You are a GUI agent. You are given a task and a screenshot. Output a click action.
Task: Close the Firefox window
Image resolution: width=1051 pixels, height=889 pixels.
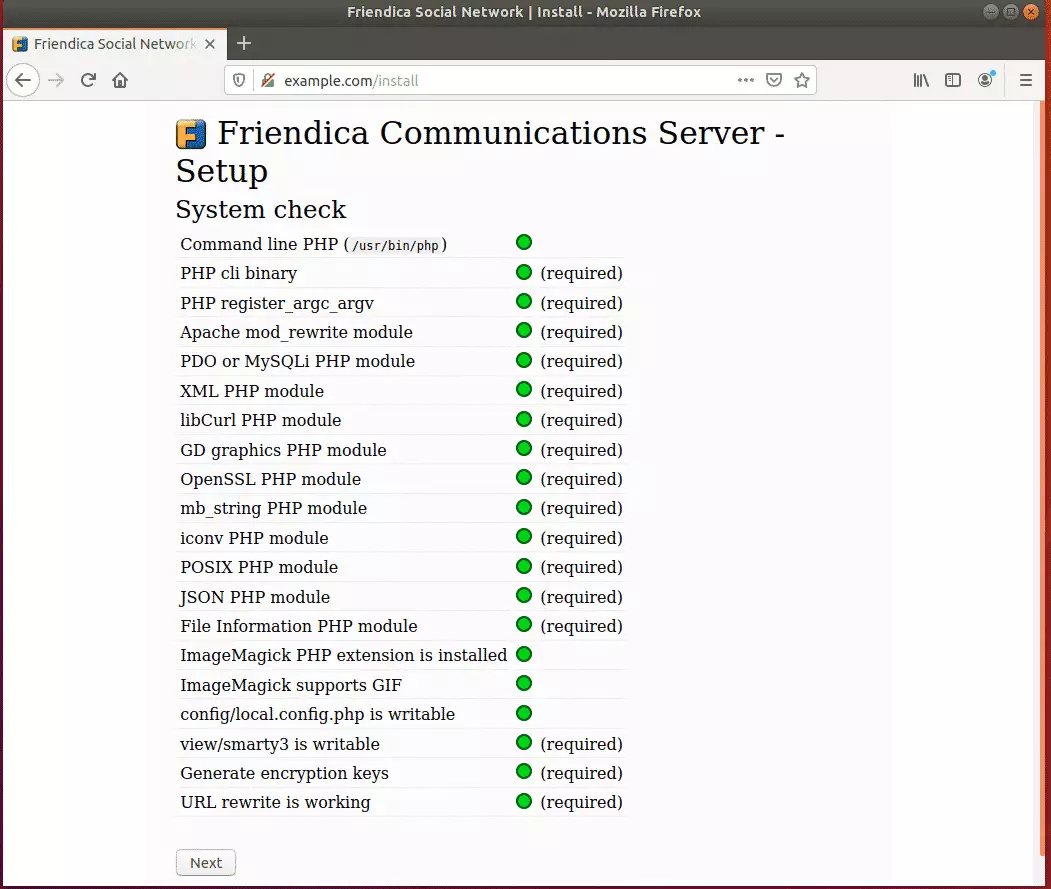(1031, 11)
